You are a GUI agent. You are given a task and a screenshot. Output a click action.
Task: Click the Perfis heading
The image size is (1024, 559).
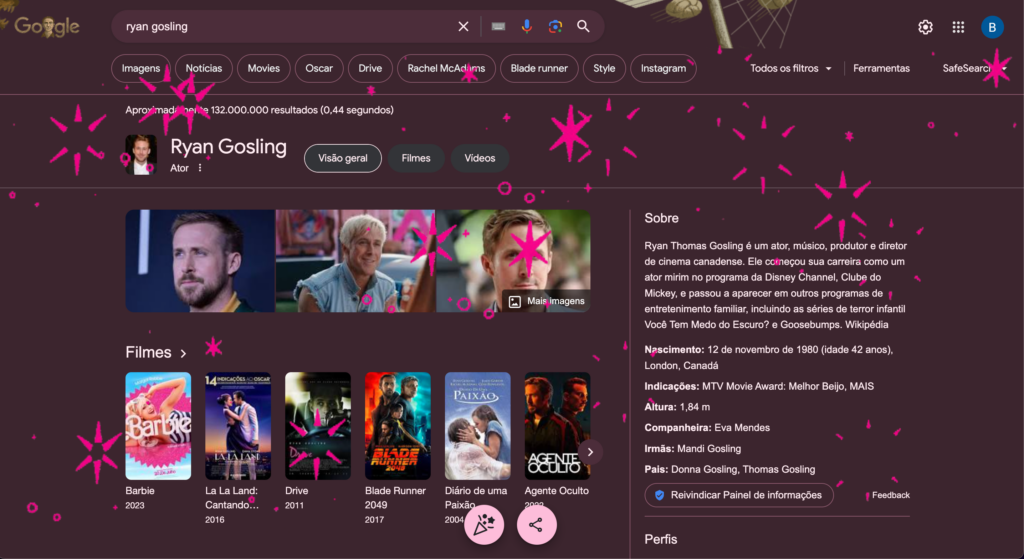tap(661, 539)
